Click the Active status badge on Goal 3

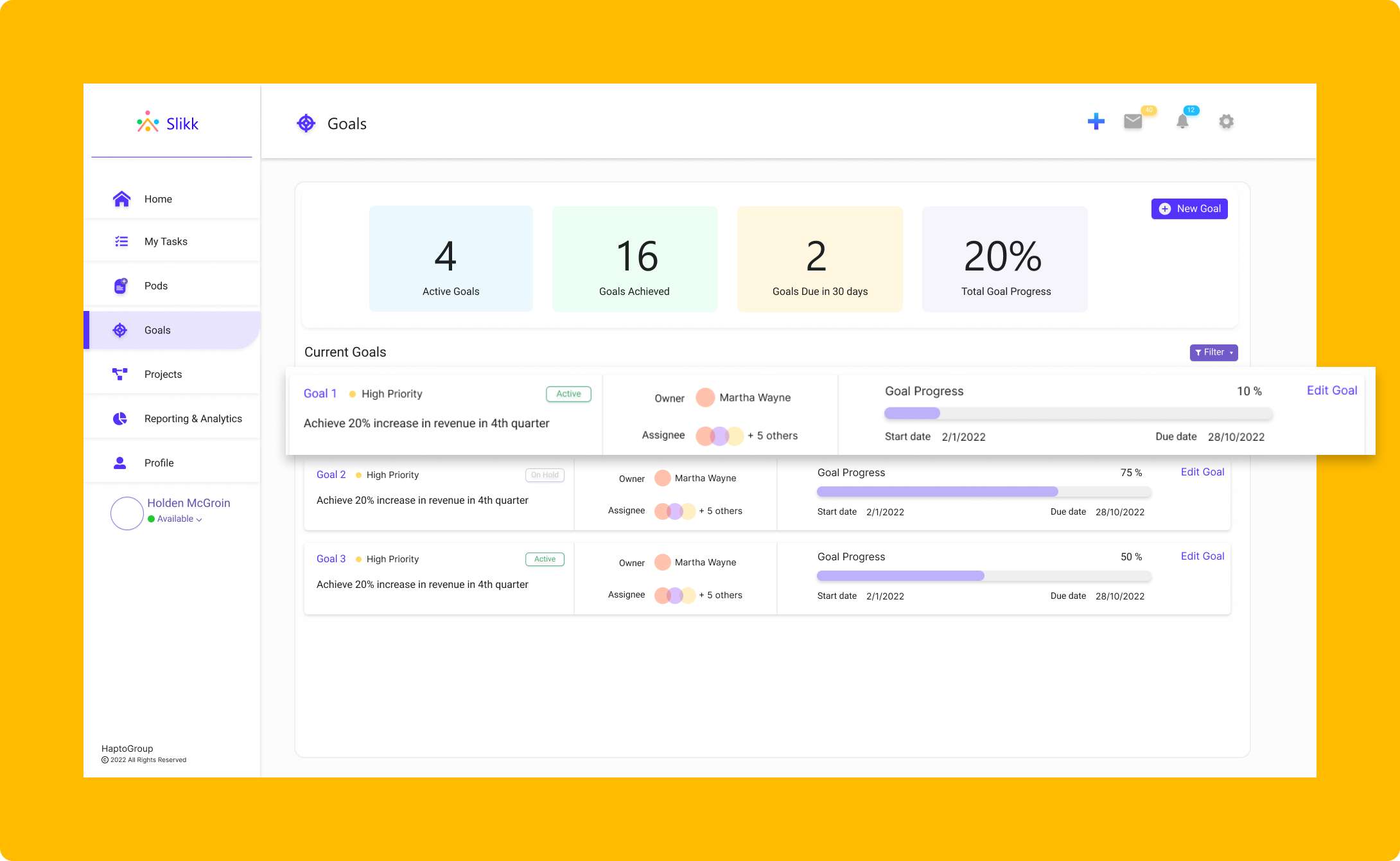[x=543, y=559]
